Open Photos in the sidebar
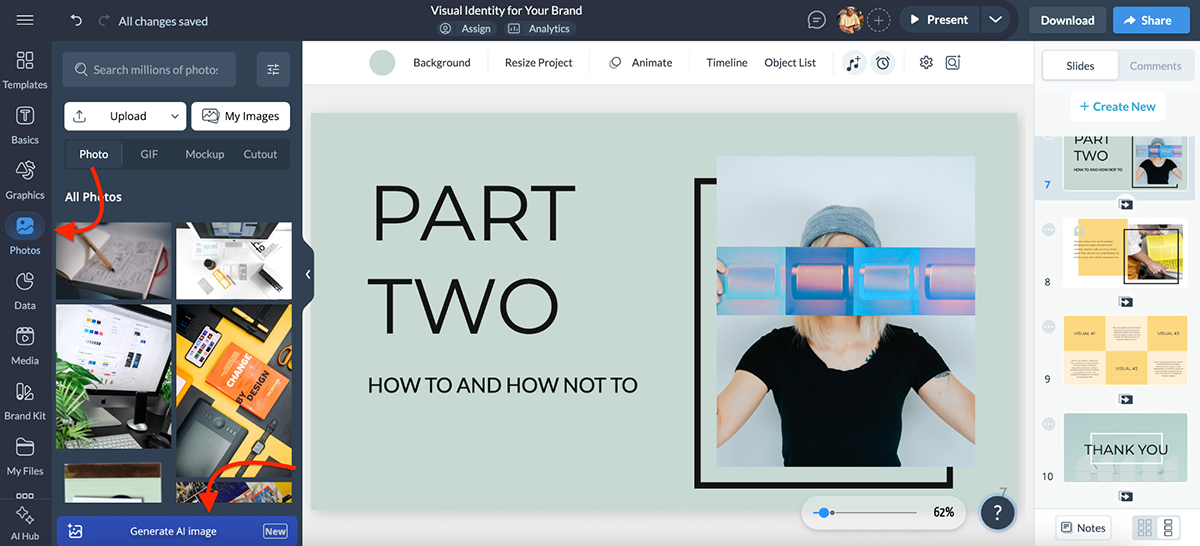1200x546 pixels. pos(25,234)
